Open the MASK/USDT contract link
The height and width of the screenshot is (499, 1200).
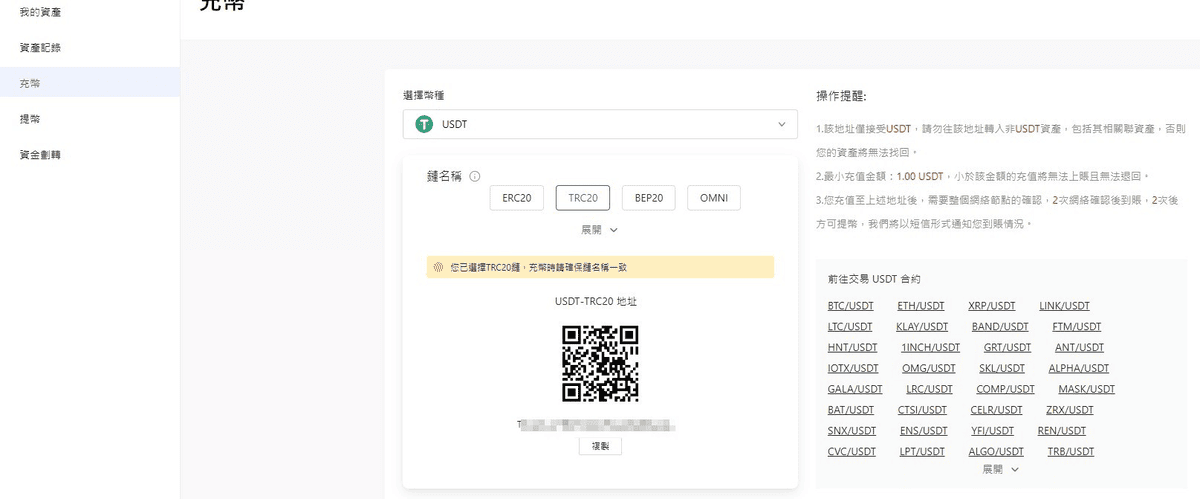pyautogui.click(x=1086, y=390)
